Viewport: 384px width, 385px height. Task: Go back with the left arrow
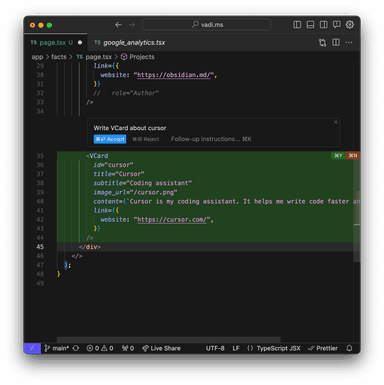point(118,25)
